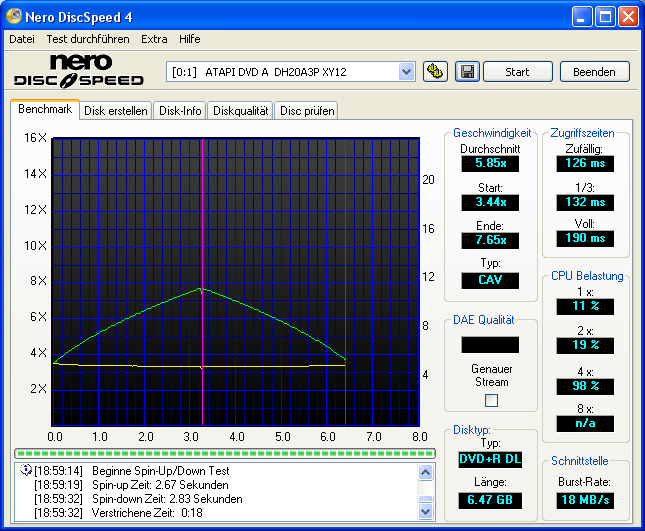
Task: Open the Hilfe menu
Action: coord(189,39)
